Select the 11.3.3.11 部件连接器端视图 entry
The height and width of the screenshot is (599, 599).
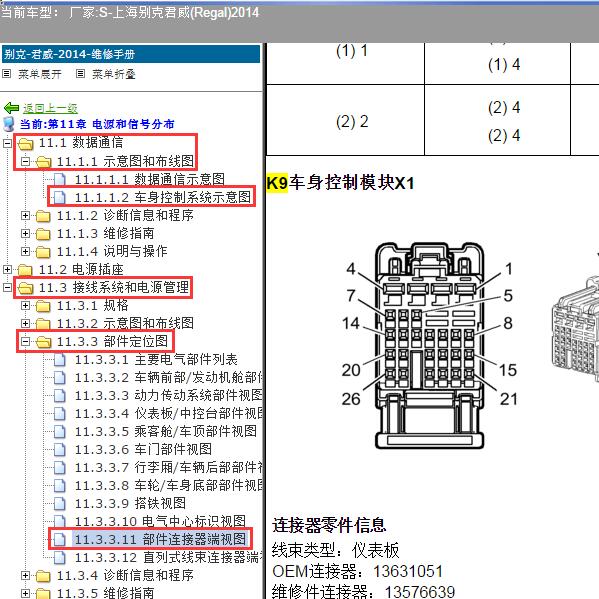[x=161, y=539]
